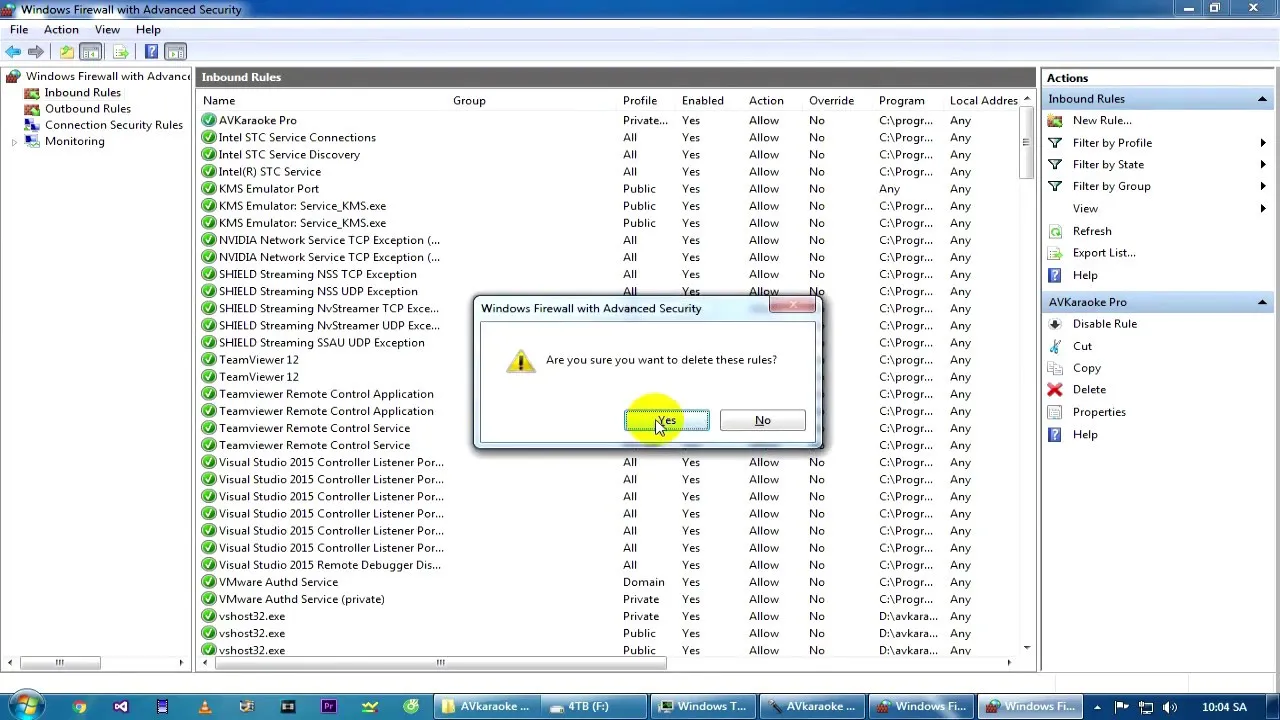Open the View submenu arrow in Actions
The width and height of the screenshot is (1280, 720).
click(1263, 209)
